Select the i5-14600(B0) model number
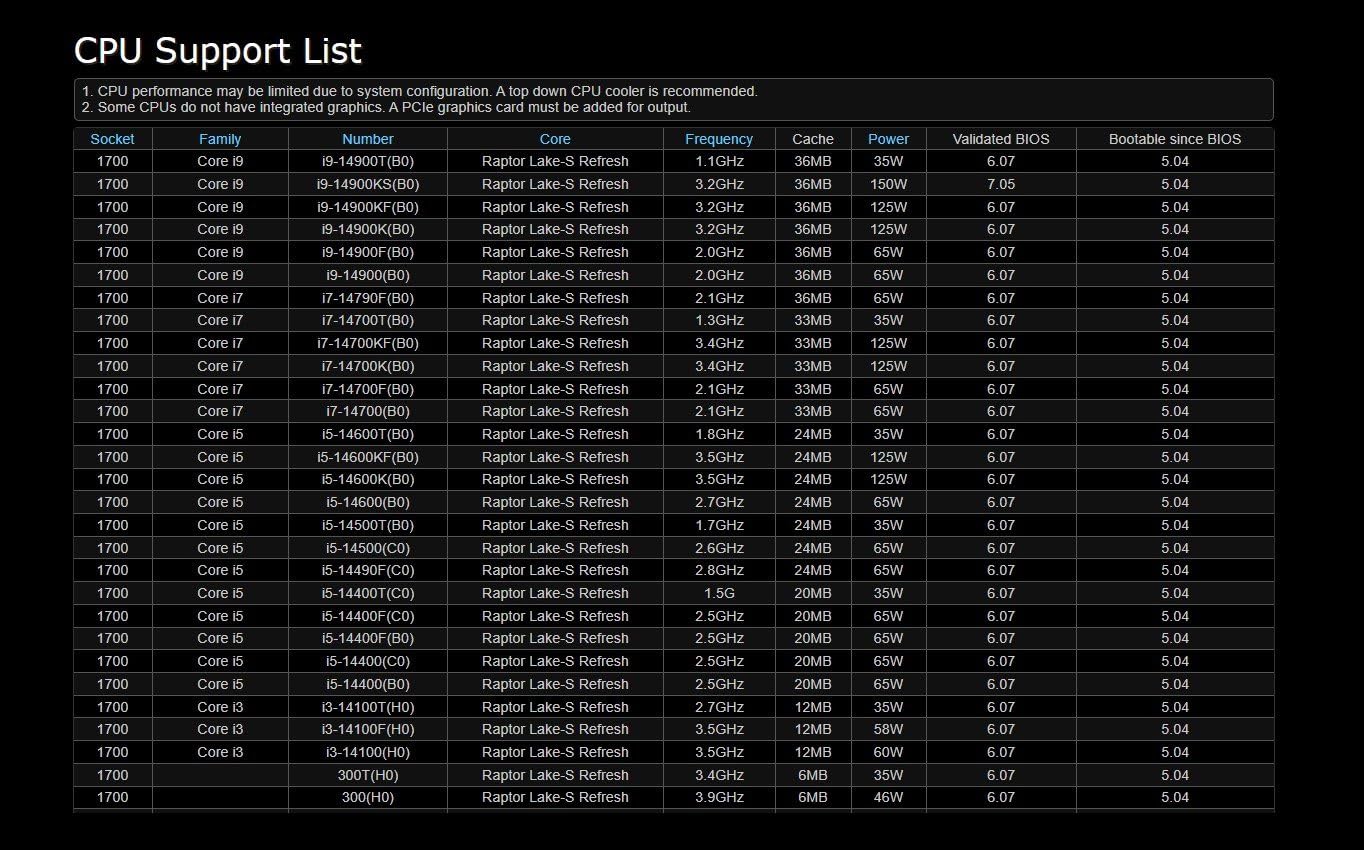Screen dimensions: 1364x850 point(368,502)
